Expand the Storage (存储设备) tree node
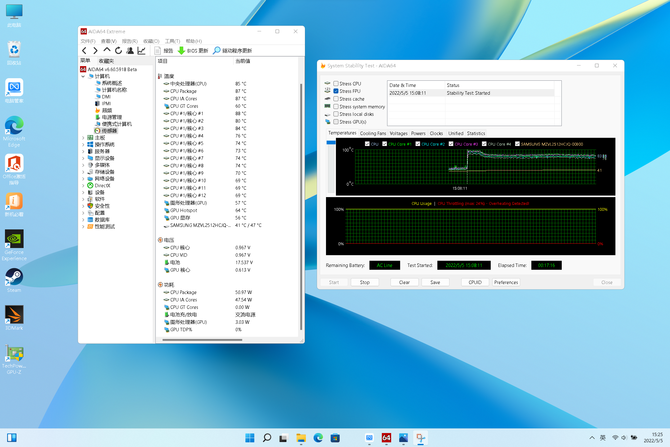Screen dimensions: 670x447 (83, 172)
